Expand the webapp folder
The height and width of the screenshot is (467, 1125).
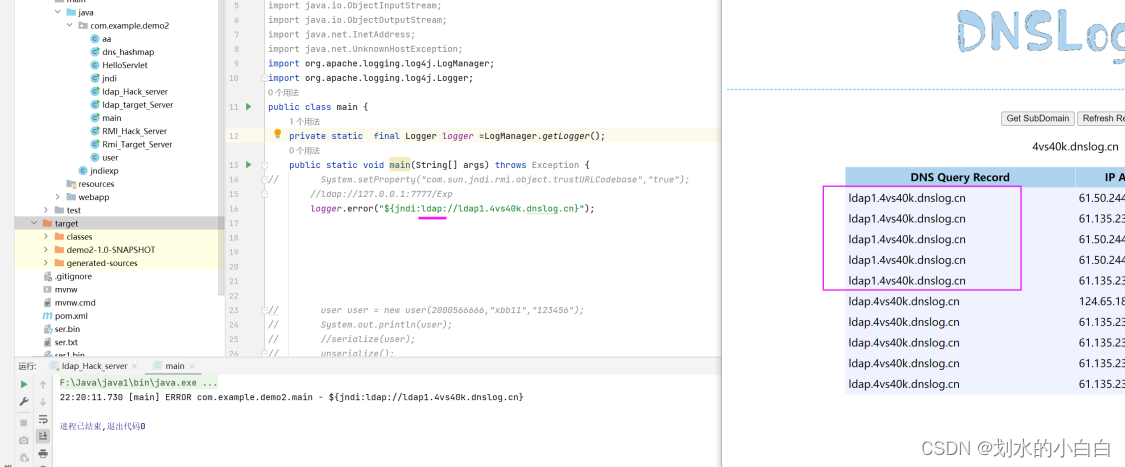(57, 197)
